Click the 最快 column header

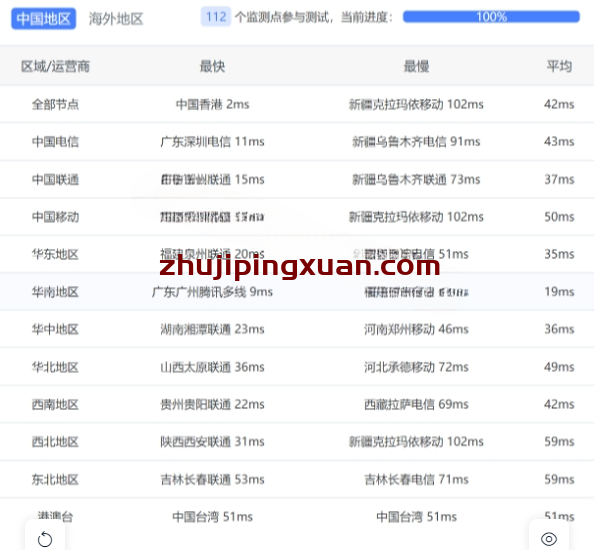[x=213, y=66]
